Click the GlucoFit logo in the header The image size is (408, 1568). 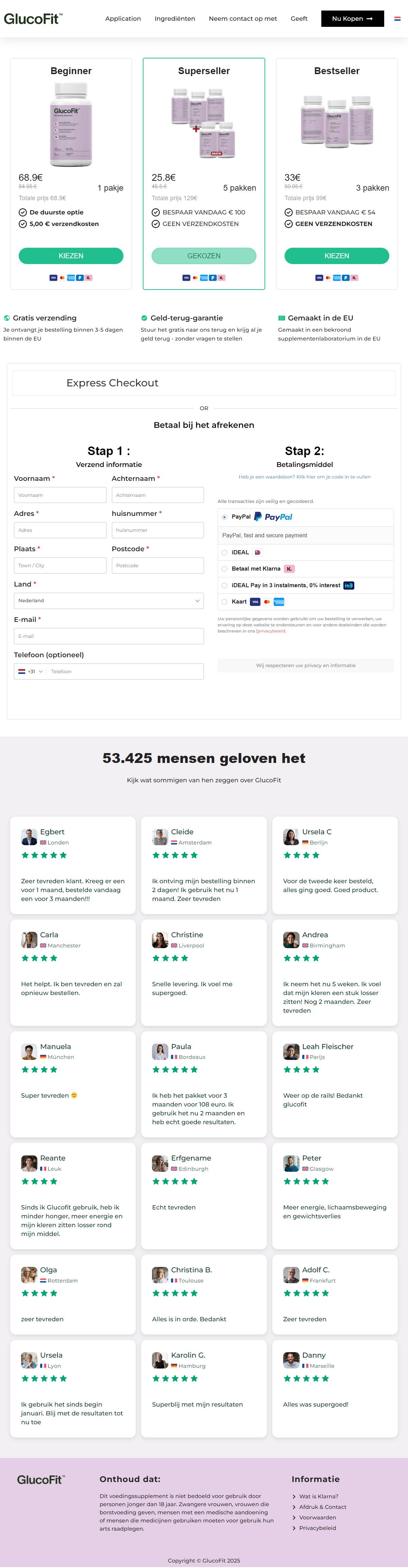(33, 19)
